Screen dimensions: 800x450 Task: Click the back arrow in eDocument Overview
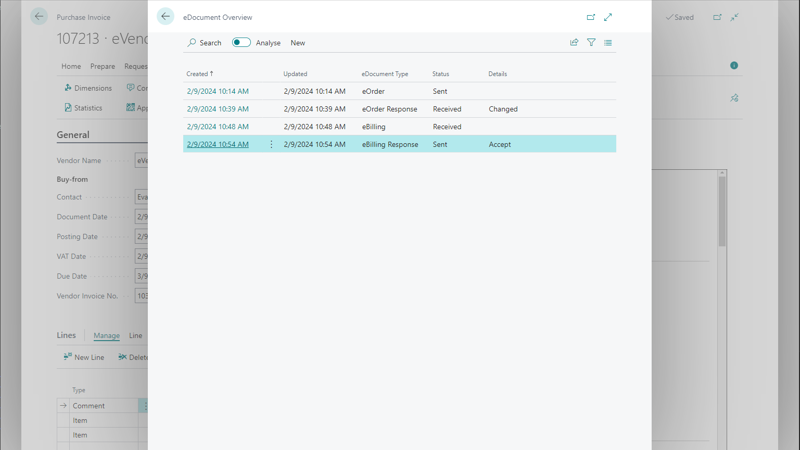(165, 17)
